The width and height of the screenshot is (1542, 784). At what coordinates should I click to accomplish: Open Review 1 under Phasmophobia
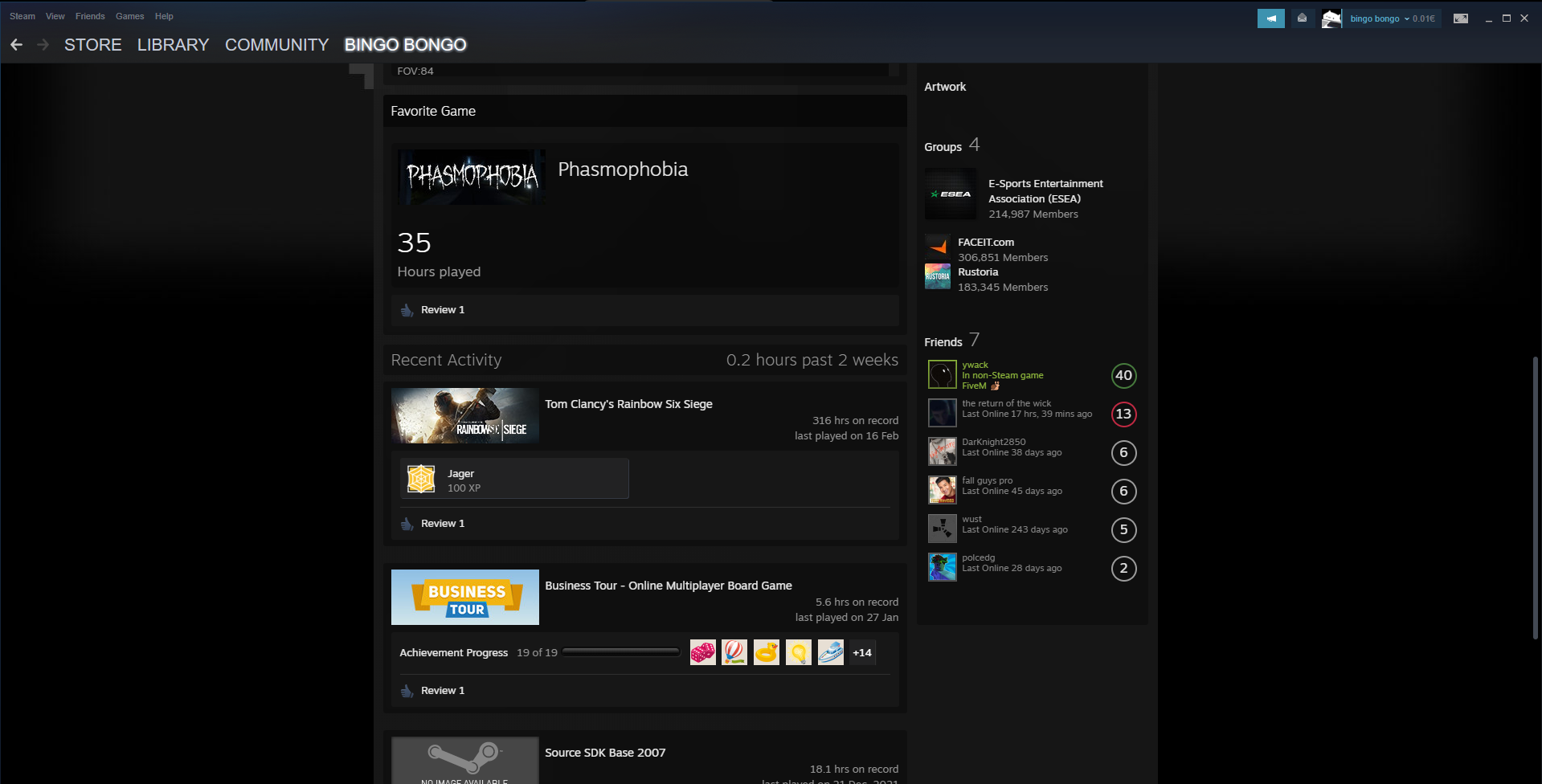tap(443, 310)
